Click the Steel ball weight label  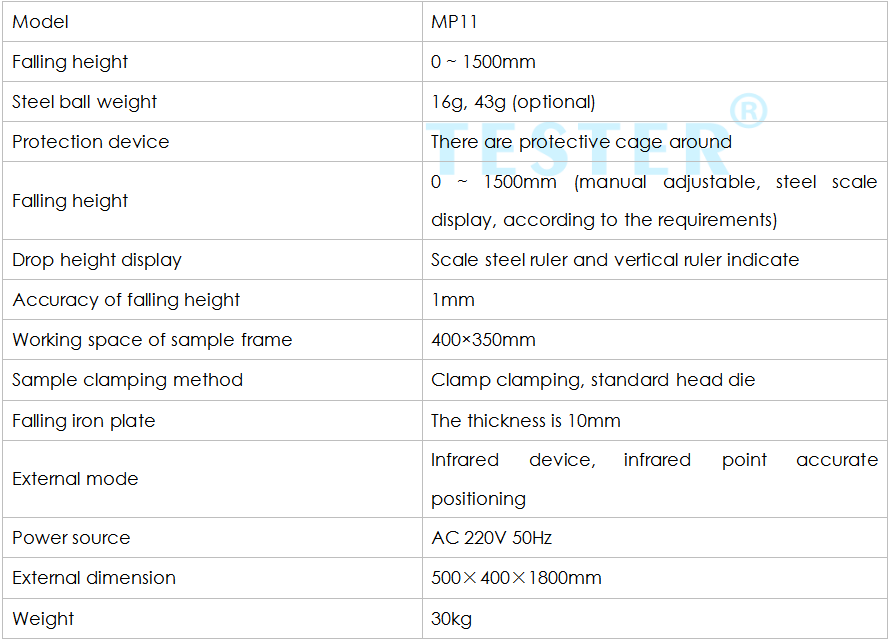84,102
